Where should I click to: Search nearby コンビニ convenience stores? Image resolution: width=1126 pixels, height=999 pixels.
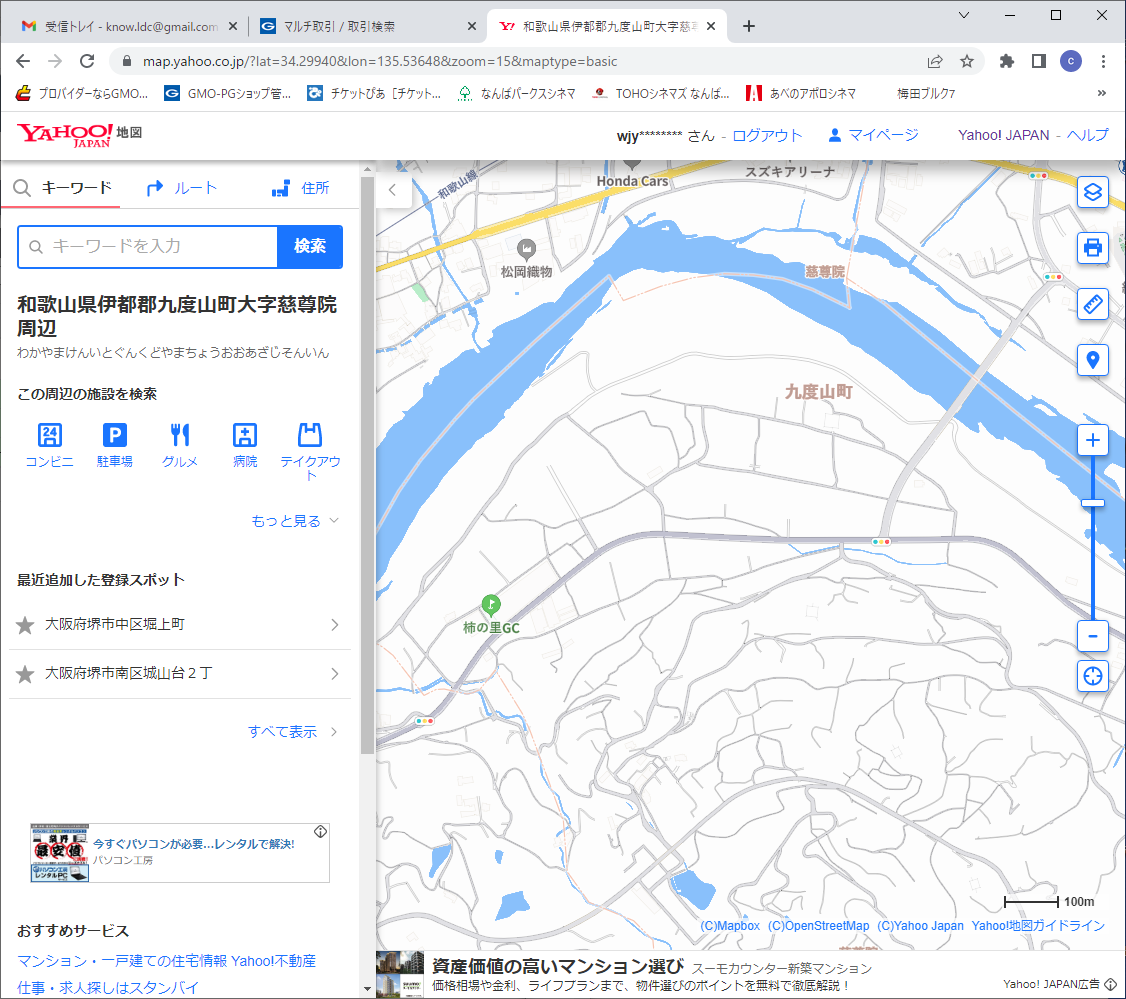point(49,445)
